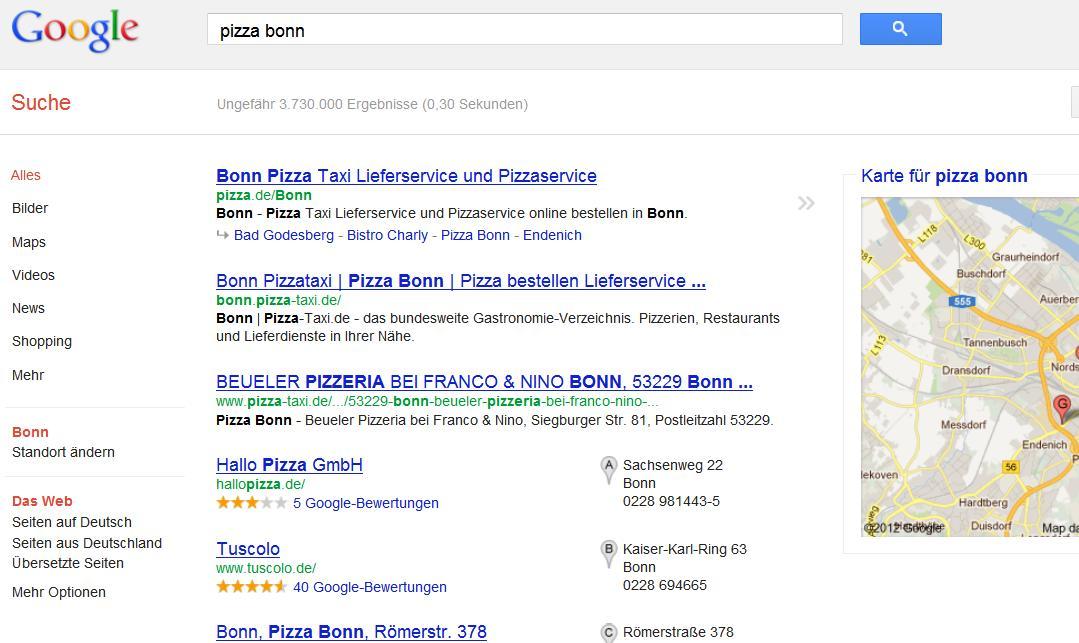Screen dimensions: 1079x643
Task: Click map marker B next to Kaiser-Karl-Ring 63
Action: 608,554
